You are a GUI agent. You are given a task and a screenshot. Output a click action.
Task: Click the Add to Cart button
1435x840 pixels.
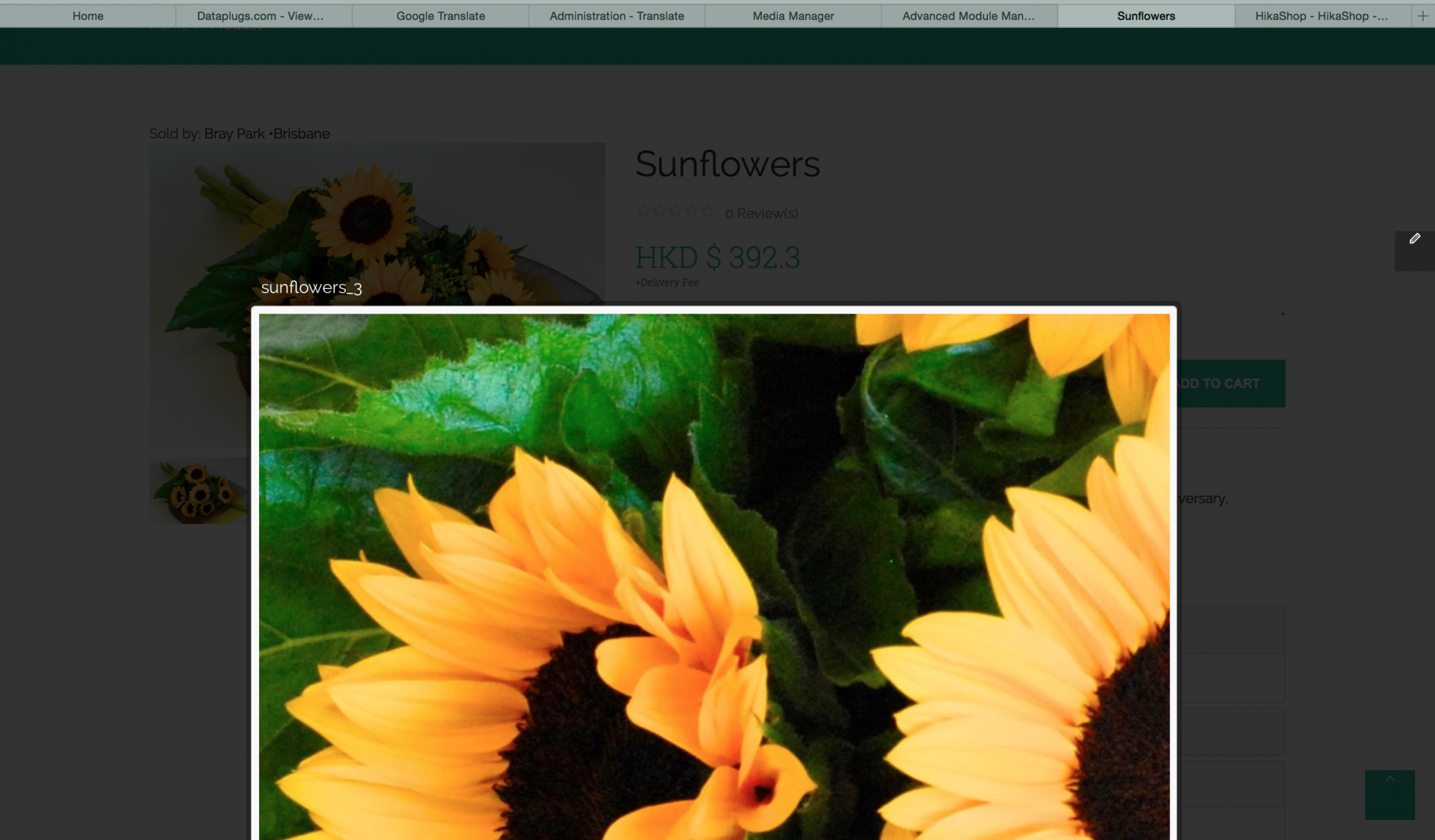pyautogui.click(x=1230, y=384)
